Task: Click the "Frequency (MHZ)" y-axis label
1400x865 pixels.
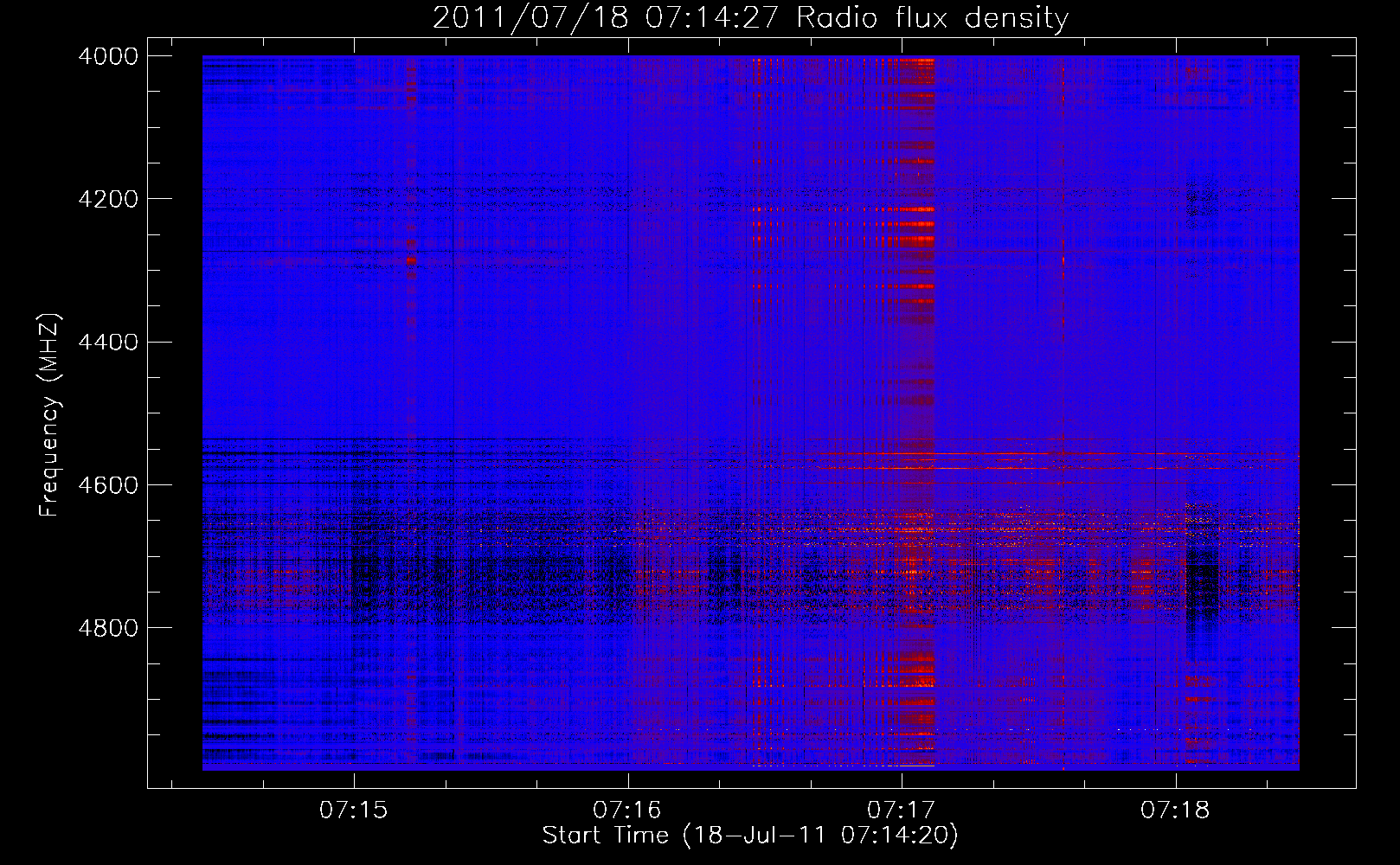Action: point(50,415)
